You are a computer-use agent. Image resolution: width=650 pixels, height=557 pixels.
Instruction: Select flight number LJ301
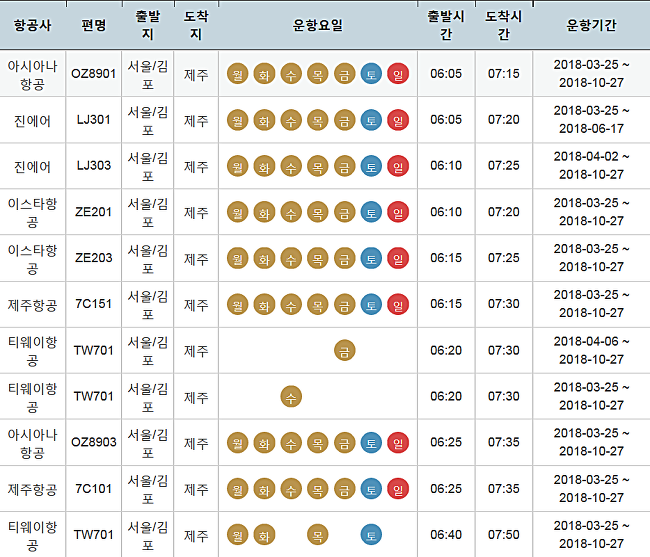(x=93, y=120)
